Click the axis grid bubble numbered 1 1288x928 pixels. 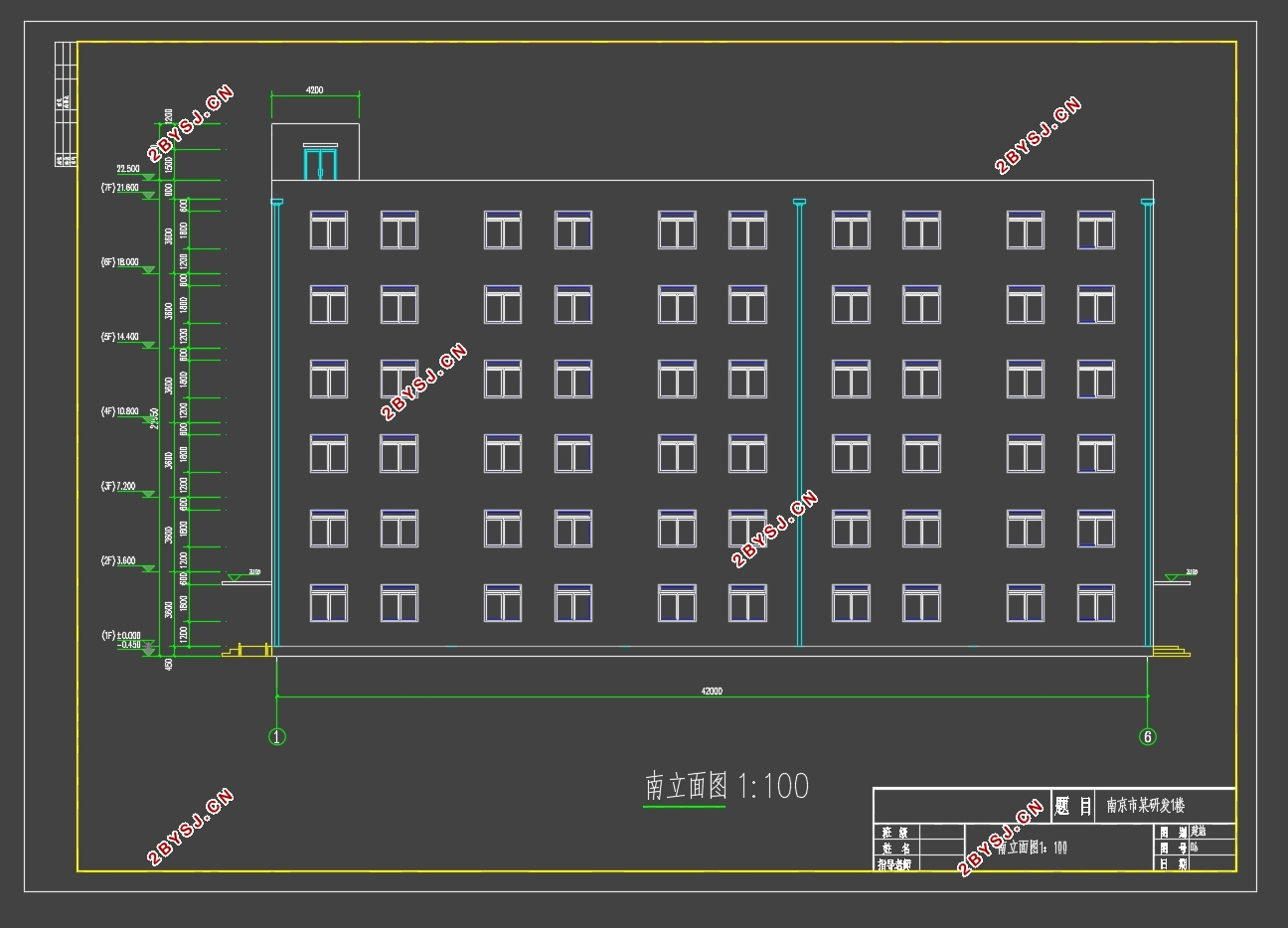coord(277,736)
